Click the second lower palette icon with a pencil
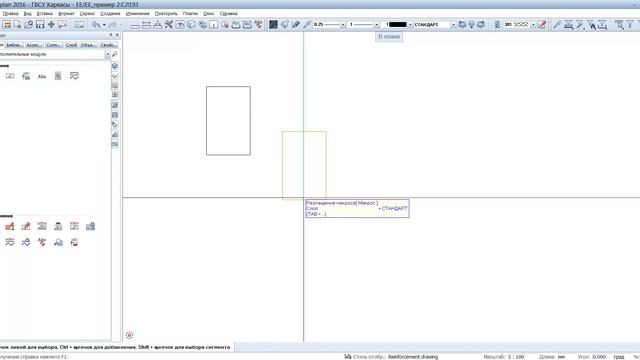 [x=26, y=226]
